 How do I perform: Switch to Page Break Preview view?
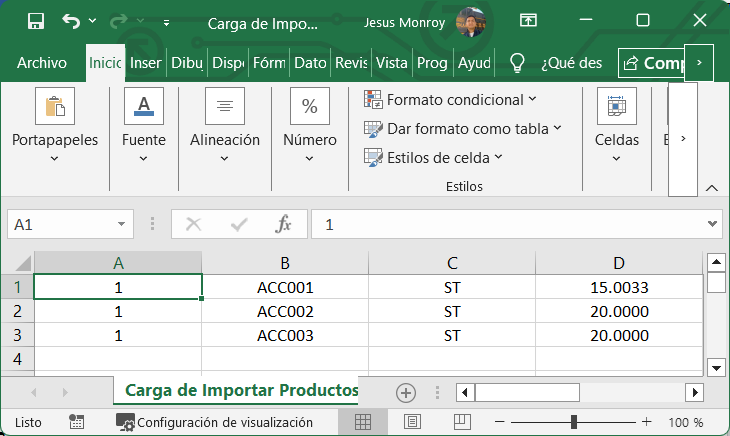pyautogui.click(x=461, y=422)
